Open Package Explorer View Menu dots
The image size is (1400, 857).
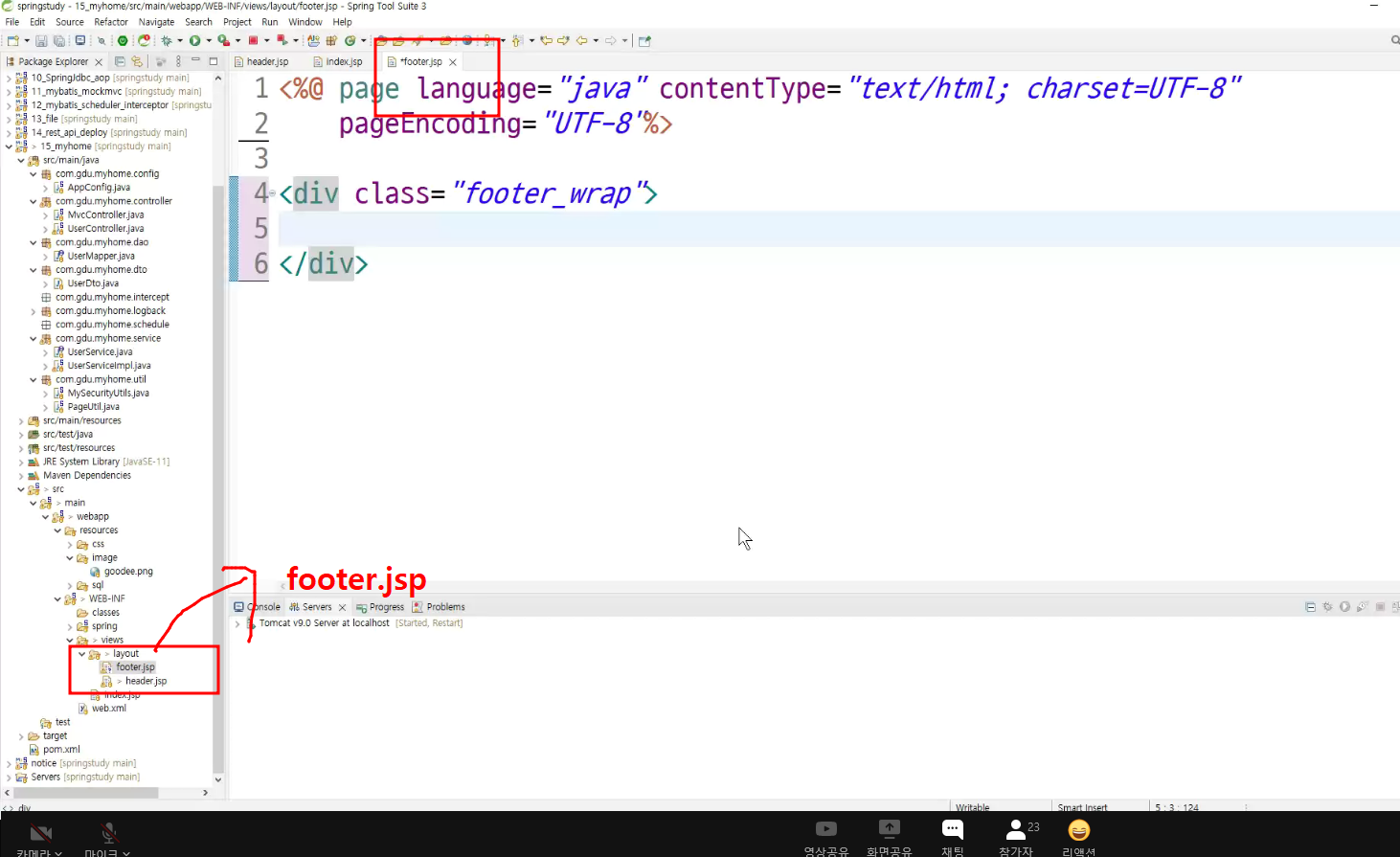click(x=178, y=61)
